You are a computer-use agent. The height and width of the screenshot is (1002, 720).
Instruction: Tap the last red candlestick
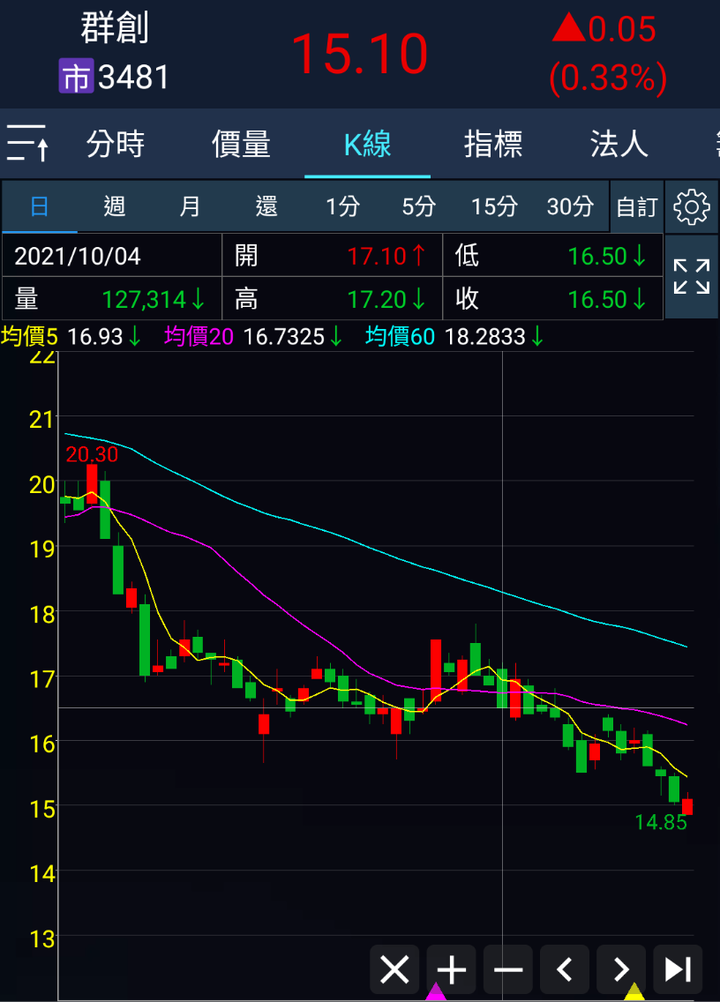[687, 806]
